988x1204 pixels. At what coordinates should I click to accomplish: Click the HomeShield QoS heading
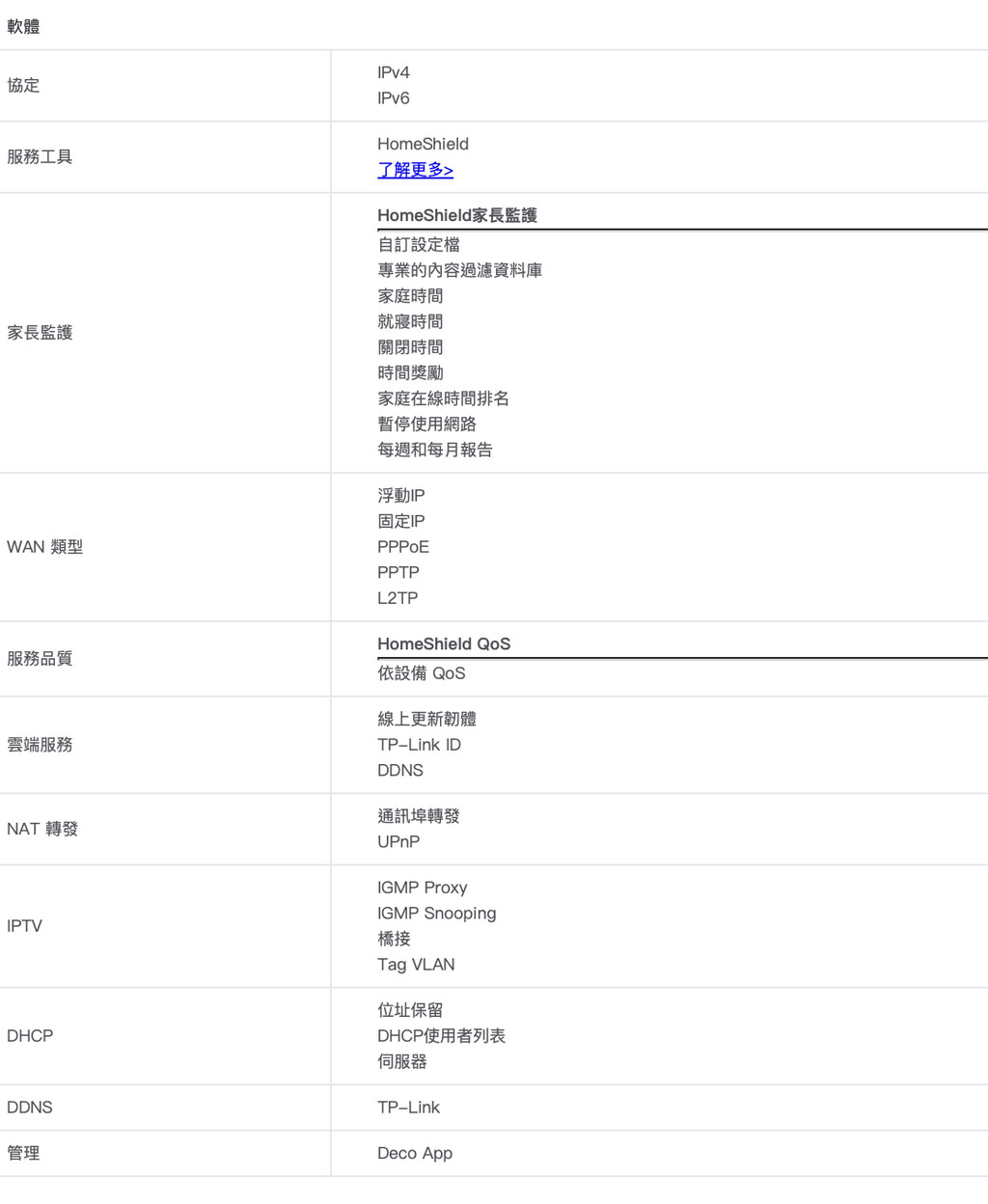[444, 643]
